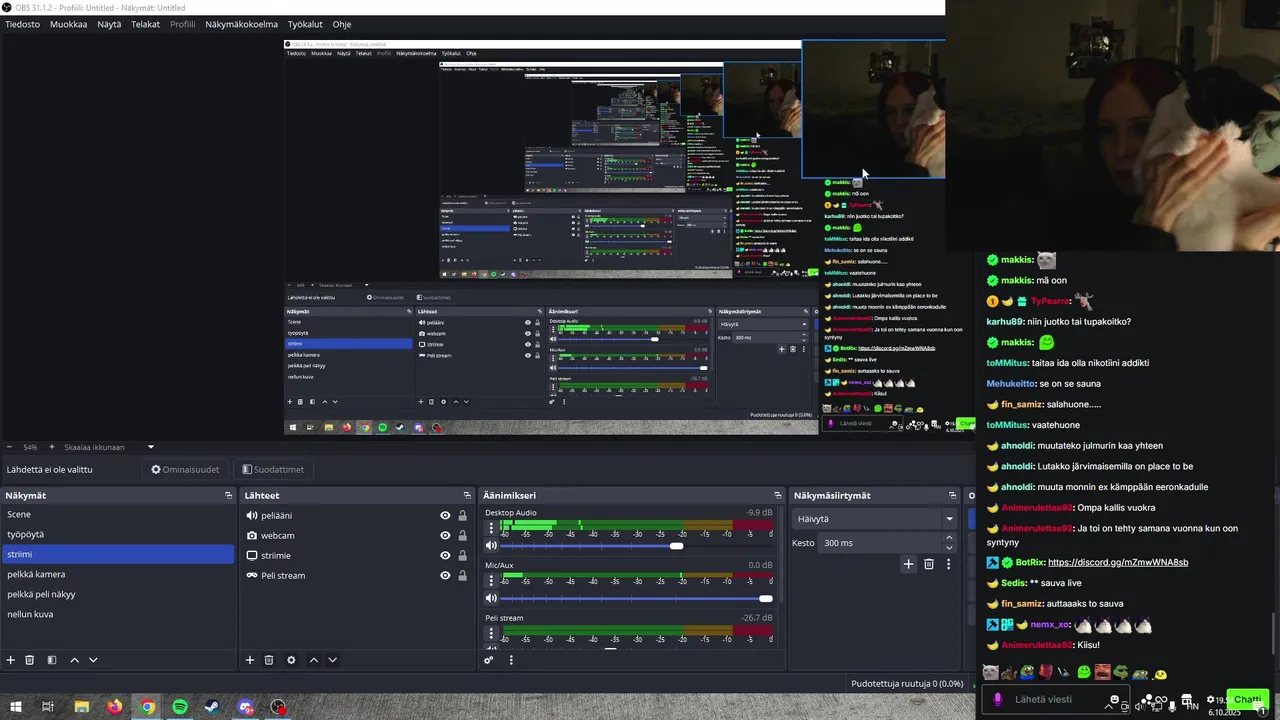Increase Kesto duration with up arrow
Image resolution: width=1280 pixels, height=720 pixels.
coord(949,538)
